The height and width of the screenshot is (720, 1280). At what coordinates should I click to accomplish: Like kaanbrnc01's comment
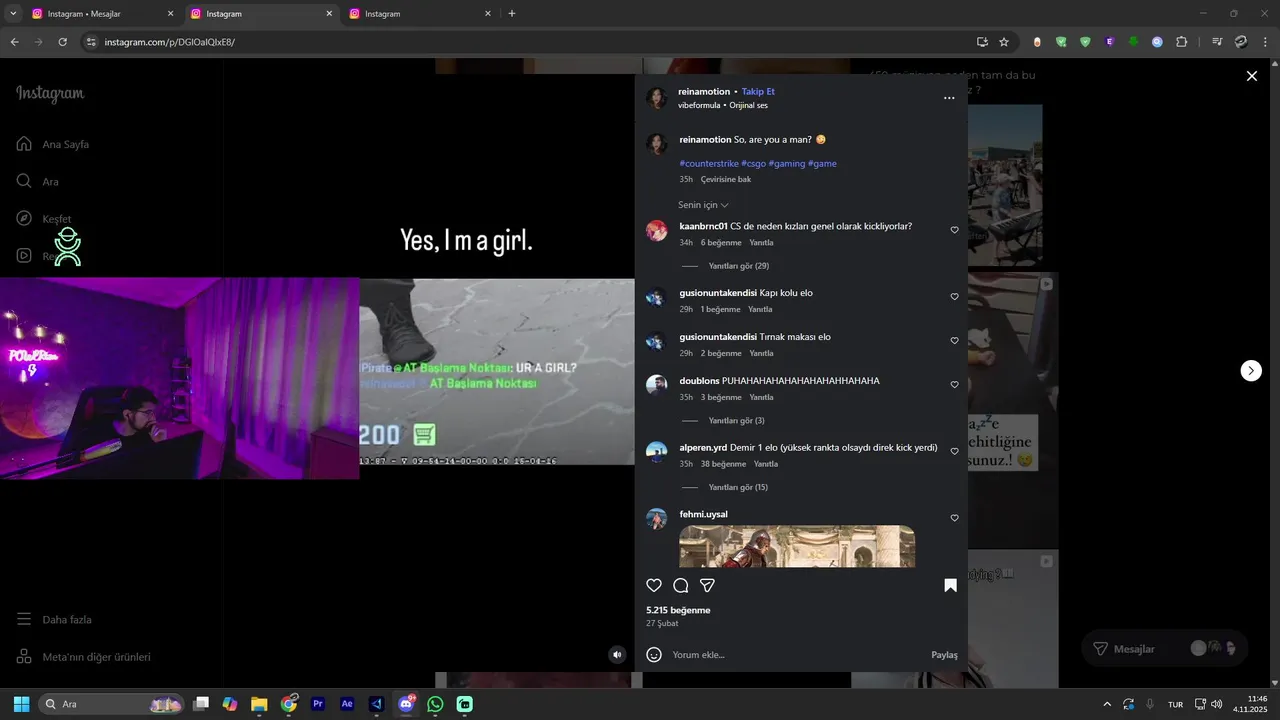pyautogui.click(x=954, y=230)
